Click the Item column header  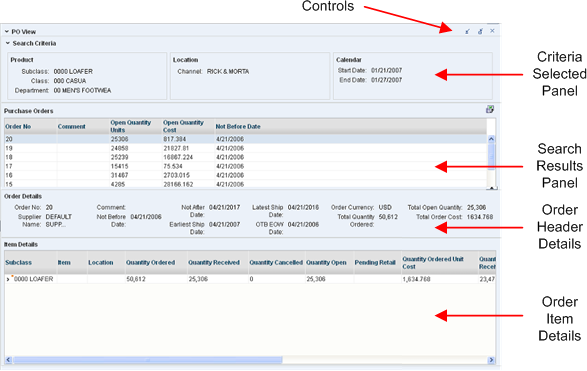pos(64,262)
